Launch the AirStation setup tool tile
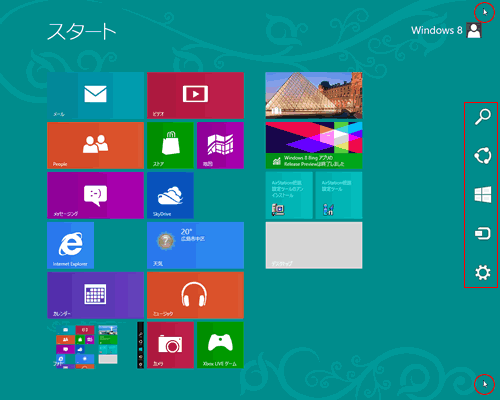500x400 pixels. (x=339, y=195)
